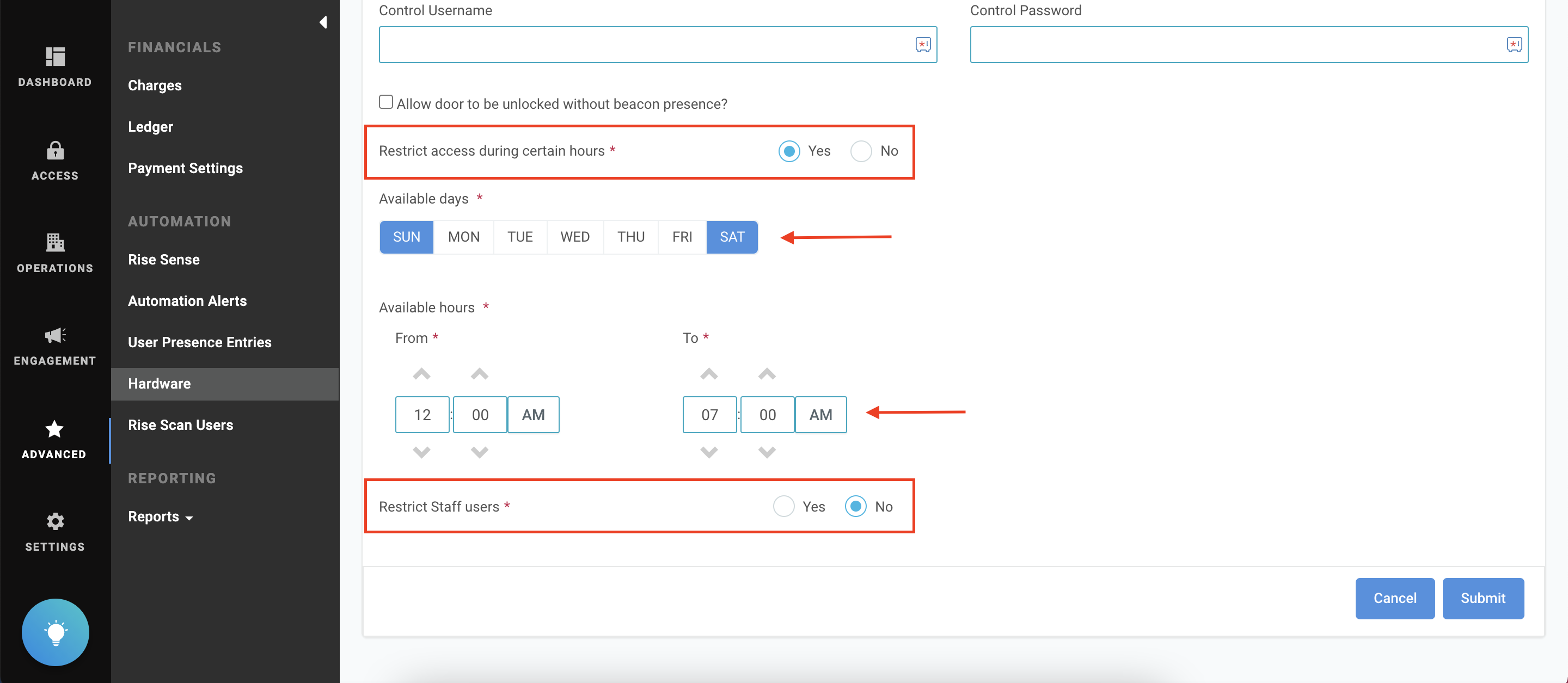This screenshot has width=1568, height=683.
Task: Open the Operations building icon
Action: [x=55, y=243]
